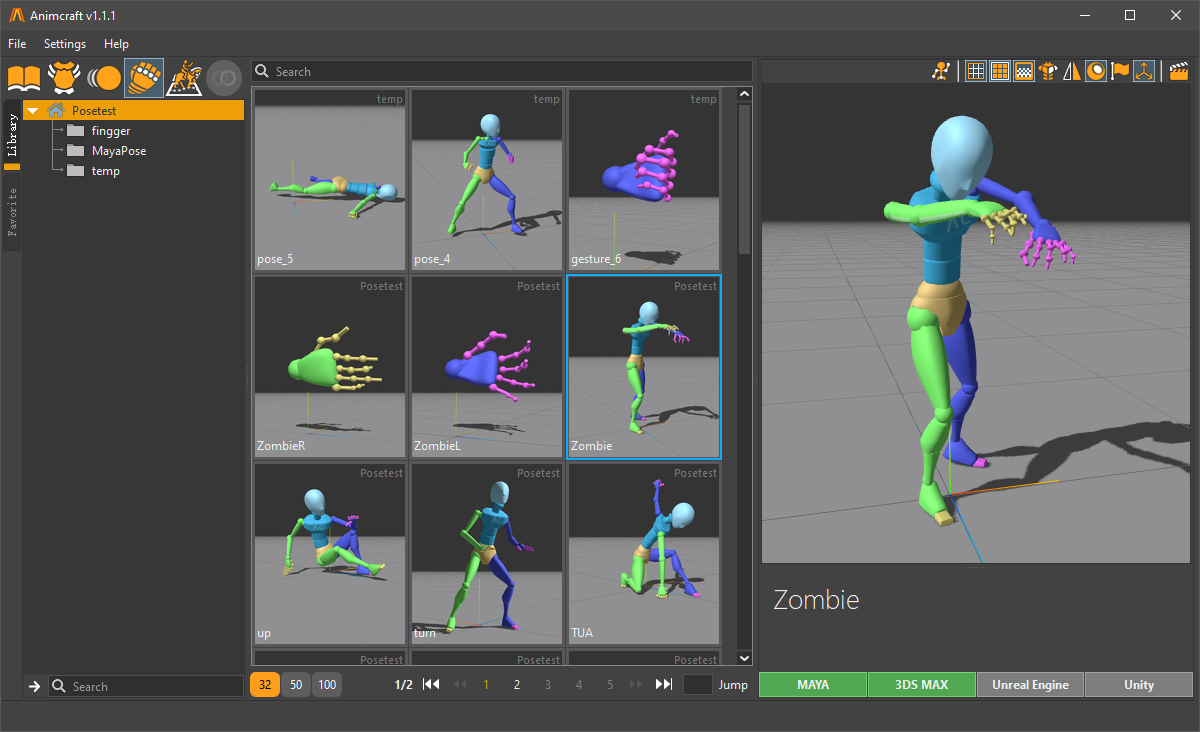1200x732 pixels.
Task: Select the pose_5 thumbnail
Action: pos(330,180)
